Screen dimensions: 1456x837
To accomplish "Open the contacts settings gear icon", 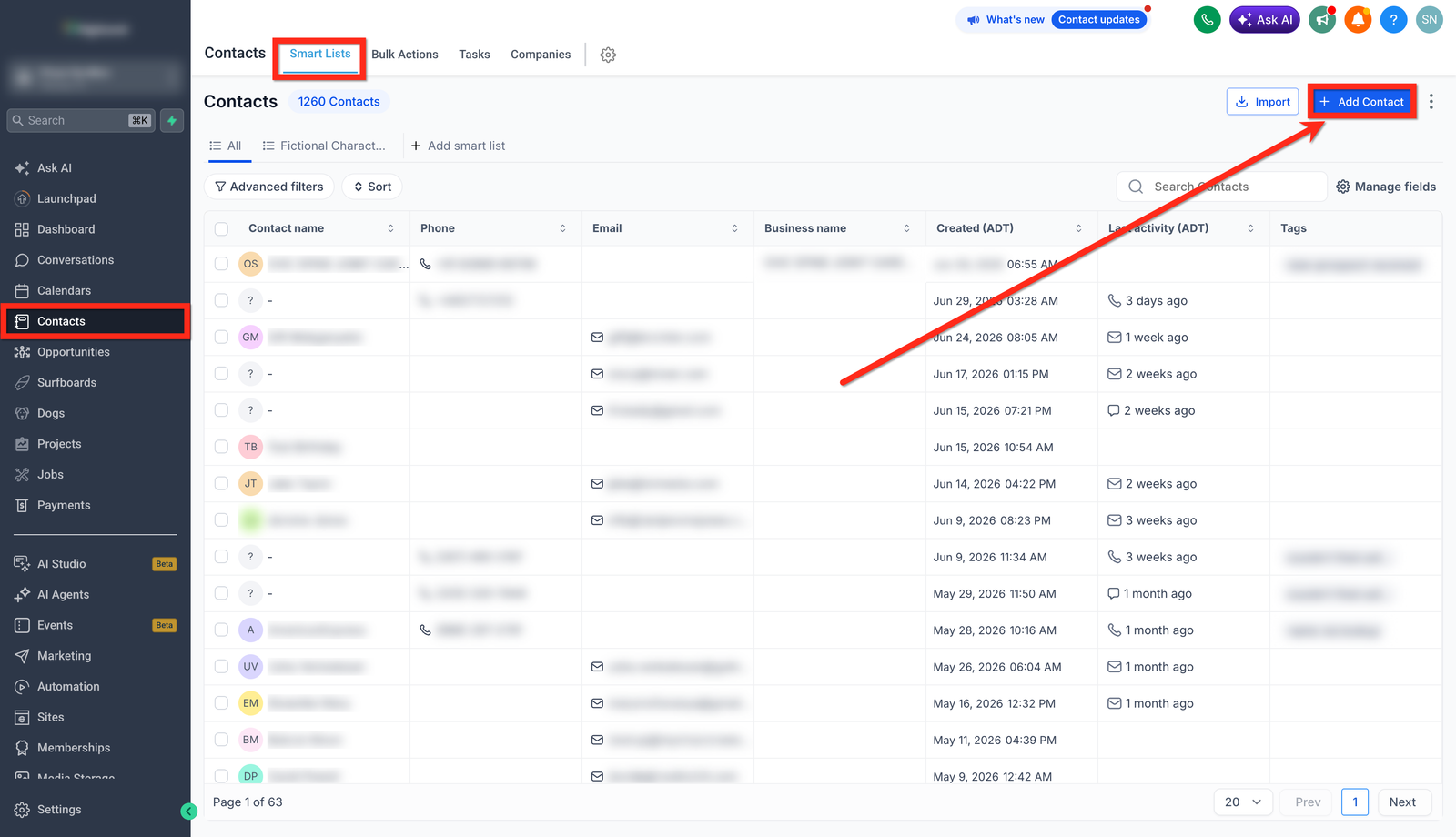I will point(608,55).
